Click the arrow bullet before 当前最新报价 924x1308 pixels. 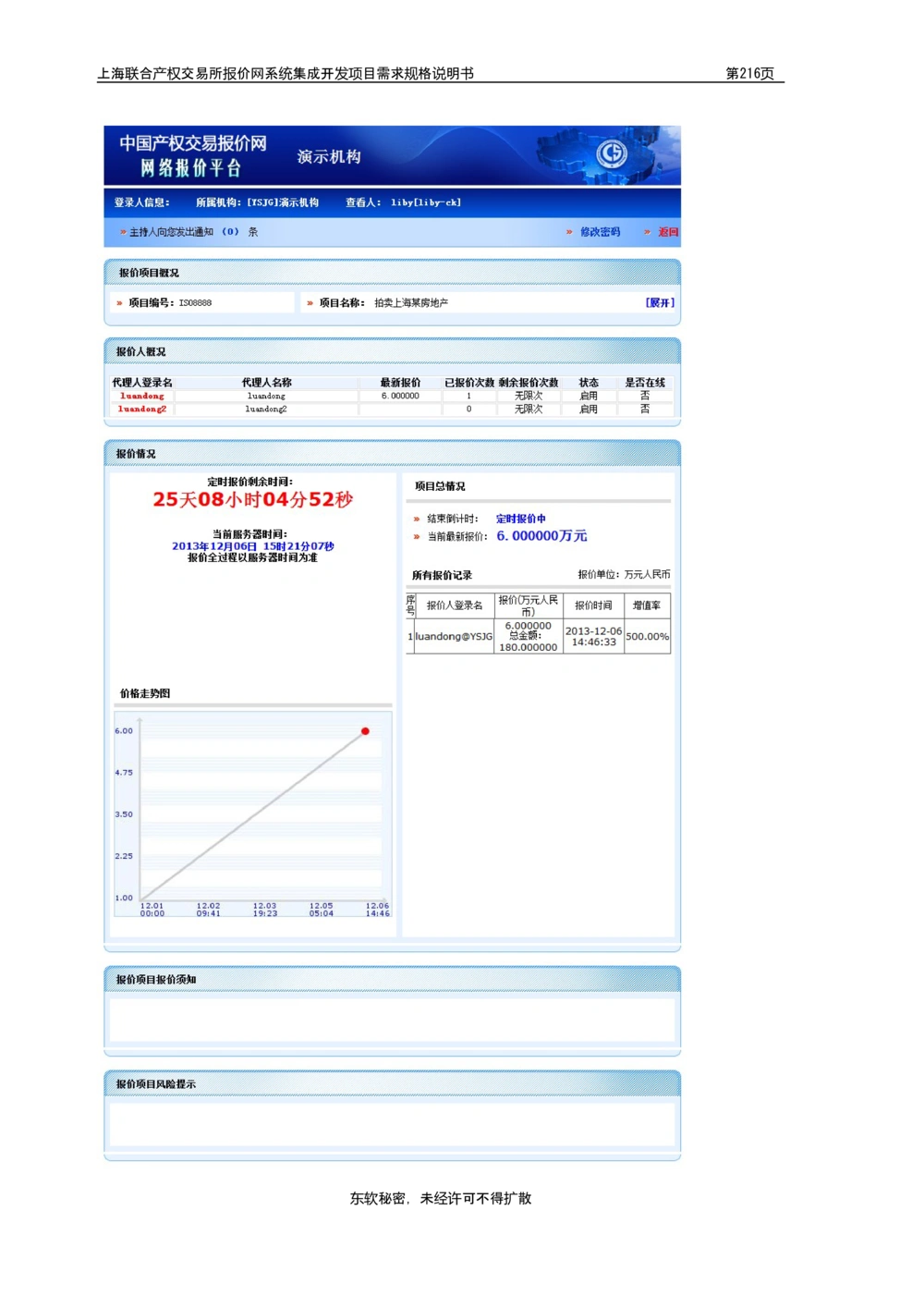point(417,537)
